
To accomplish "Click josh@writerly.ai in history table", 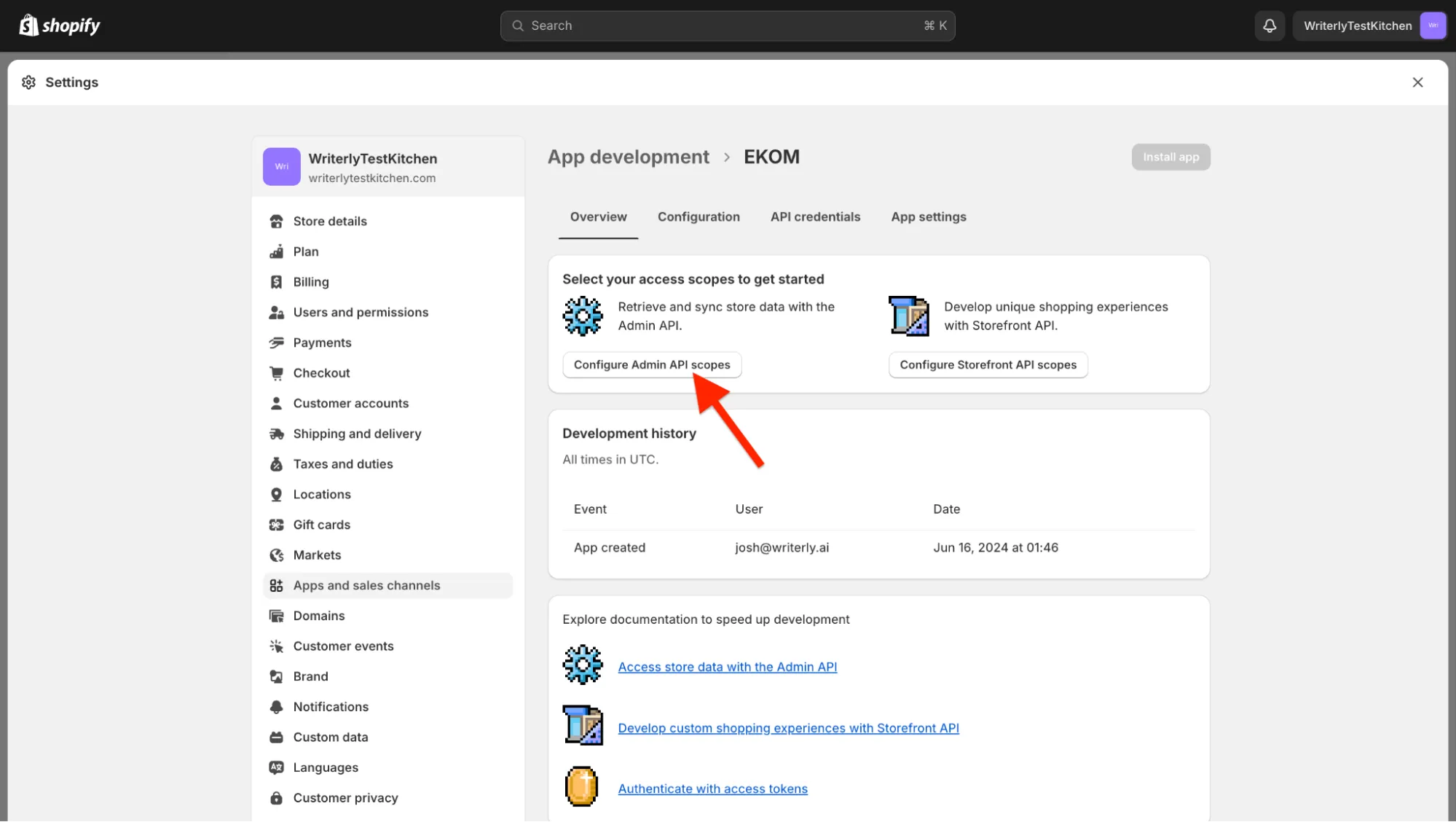I will (x=782, y=548).
